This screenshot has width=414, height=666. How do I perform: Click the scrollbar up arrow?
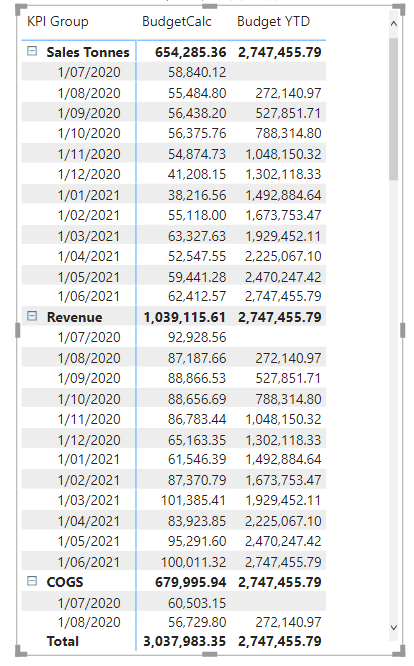click(394, 24)
